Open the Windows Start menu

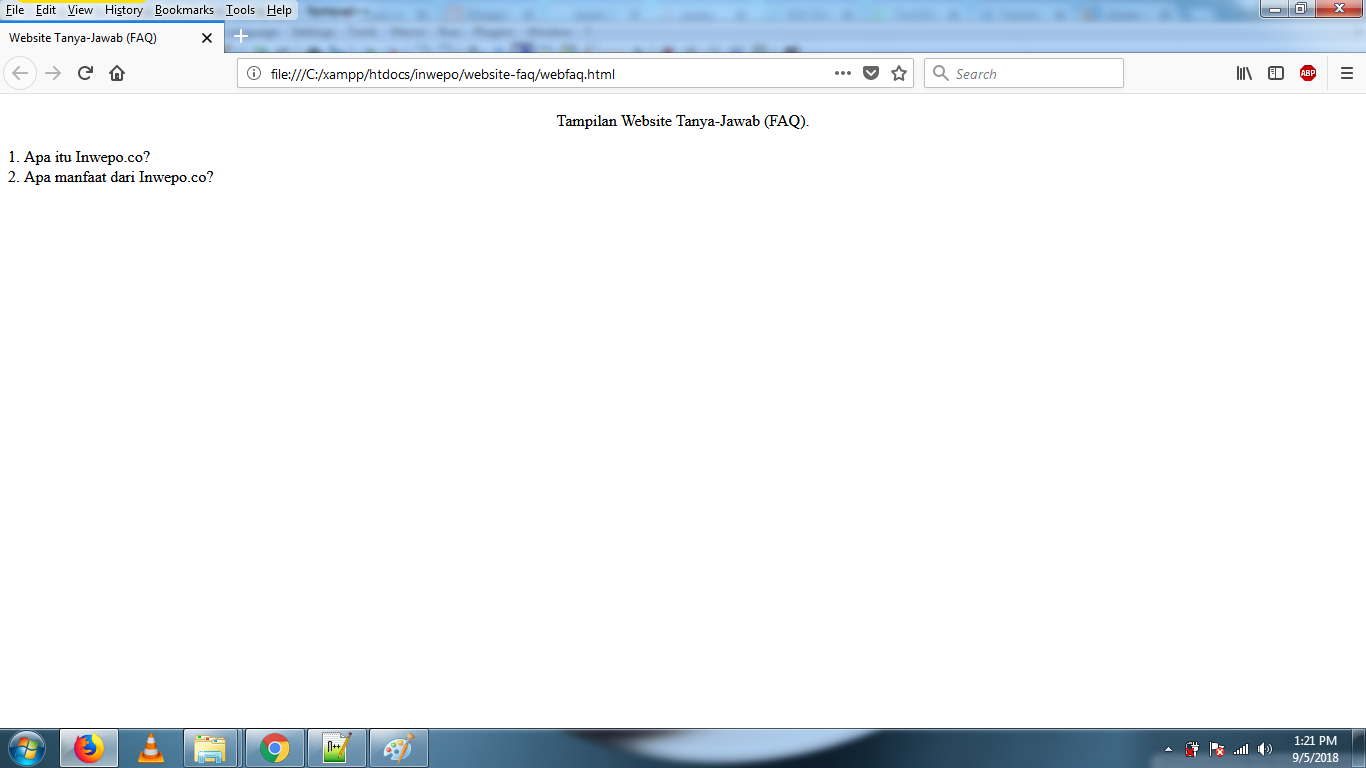click(x=26, y=748)
